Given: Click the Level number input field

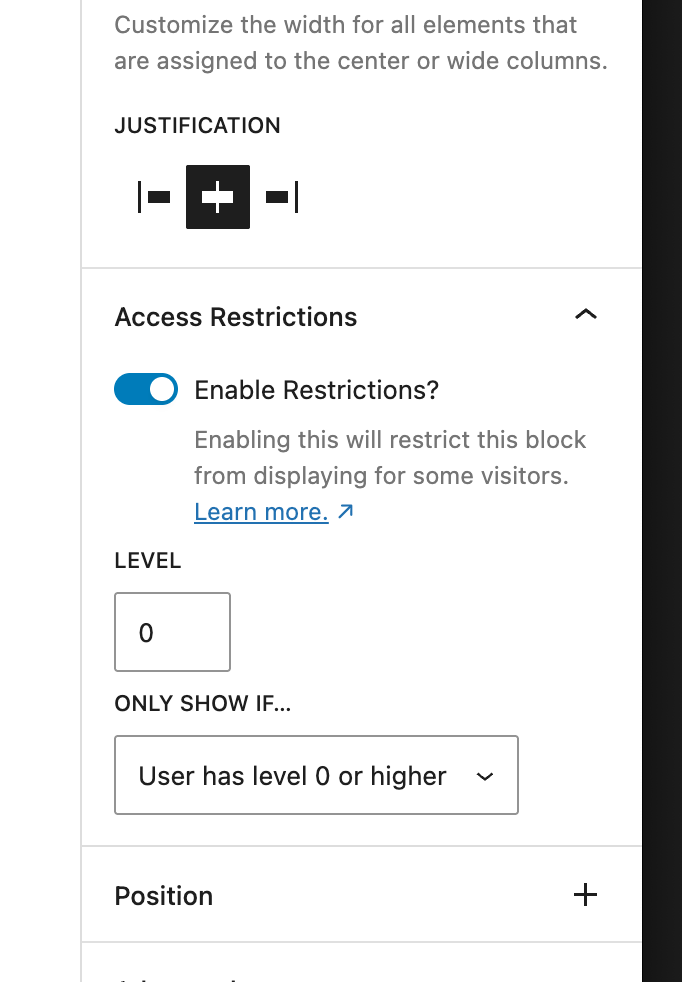Looking at the screenshot, I should [172, 632].
